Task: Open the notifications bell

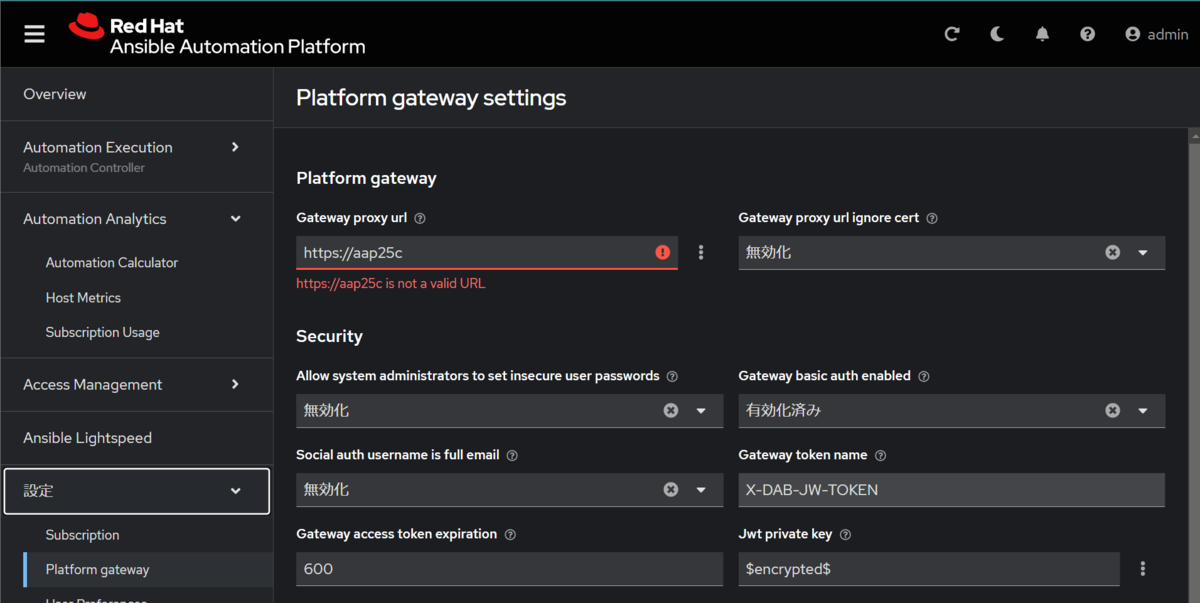Action: coord(1042,34)
